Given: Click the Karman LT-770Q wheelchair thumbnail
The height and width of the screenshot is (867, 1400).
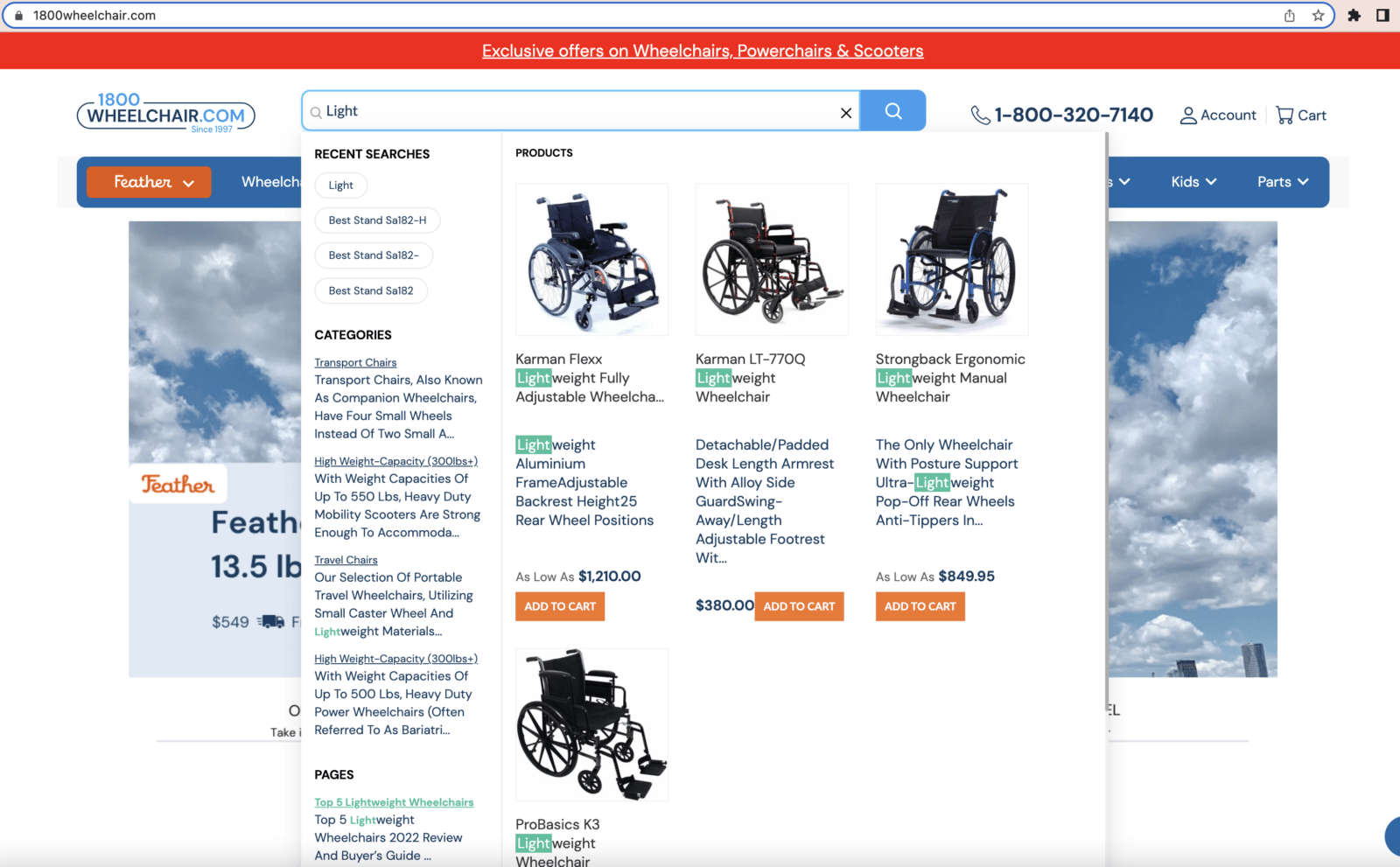Looking at the screenshot, I should click(772, 259).
